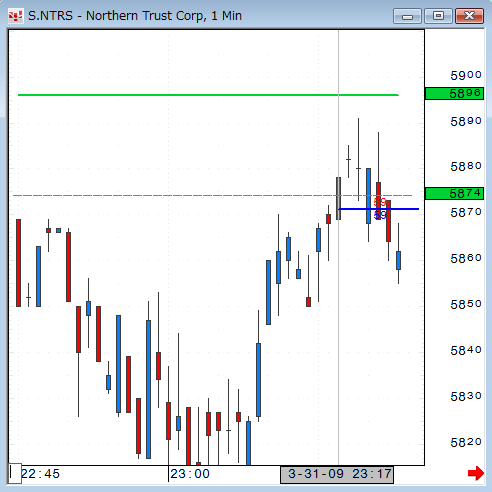Click the 5850 price axis label
Image resolution: width=492 pixels, height=492 pixels.
click(466, 304)
